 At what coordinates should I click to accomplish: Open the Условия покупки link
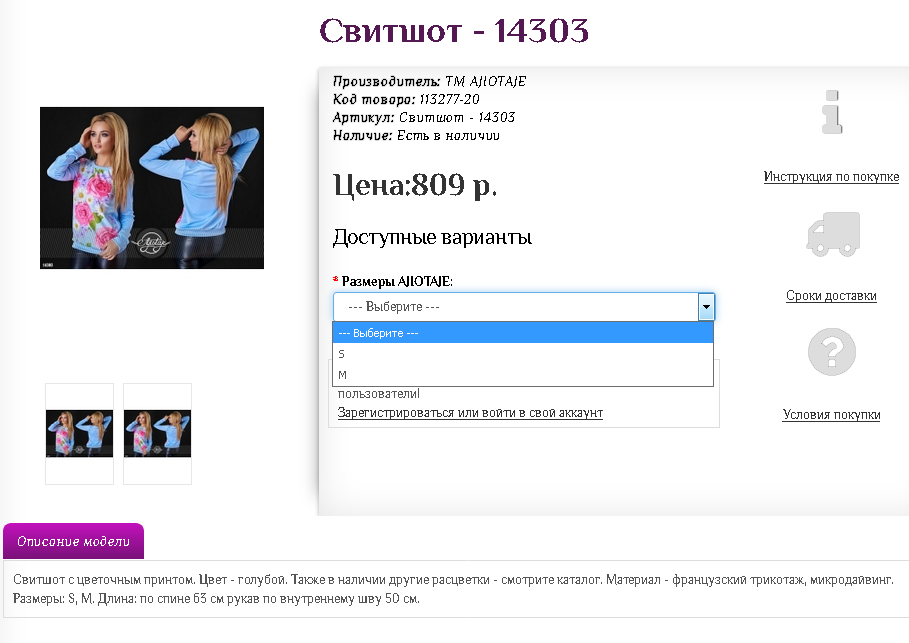831,414
